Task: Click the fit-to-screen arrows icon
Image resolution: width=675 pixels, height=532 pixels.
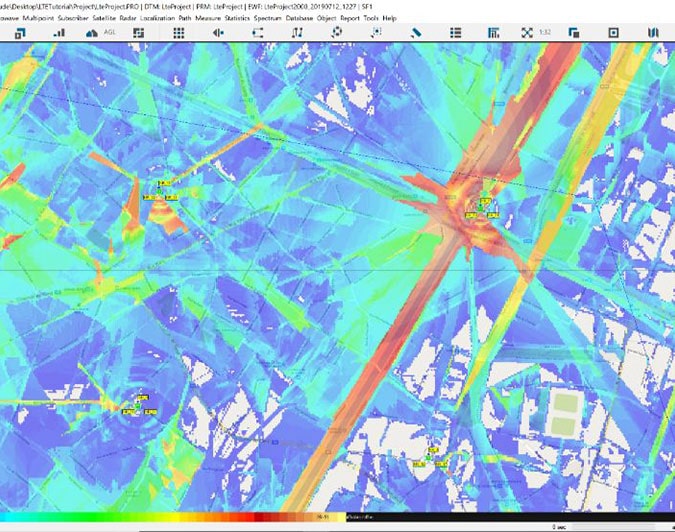Action: 527,32
